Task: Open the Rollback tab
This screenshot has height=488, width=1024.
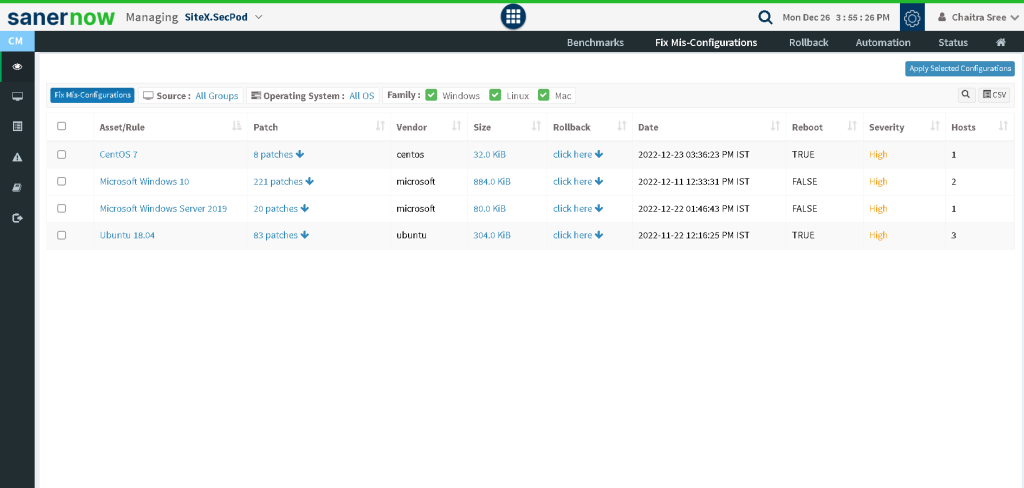Action: (x=808, y=42)
